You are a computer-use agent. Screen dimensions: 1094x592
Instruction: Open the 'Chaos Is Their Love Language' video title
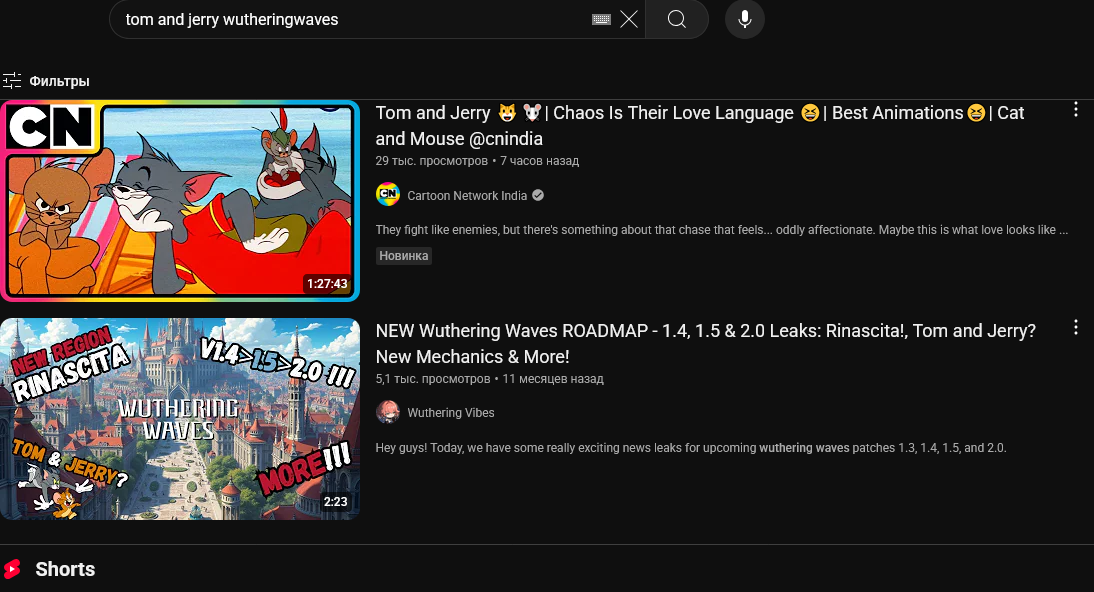700,126
